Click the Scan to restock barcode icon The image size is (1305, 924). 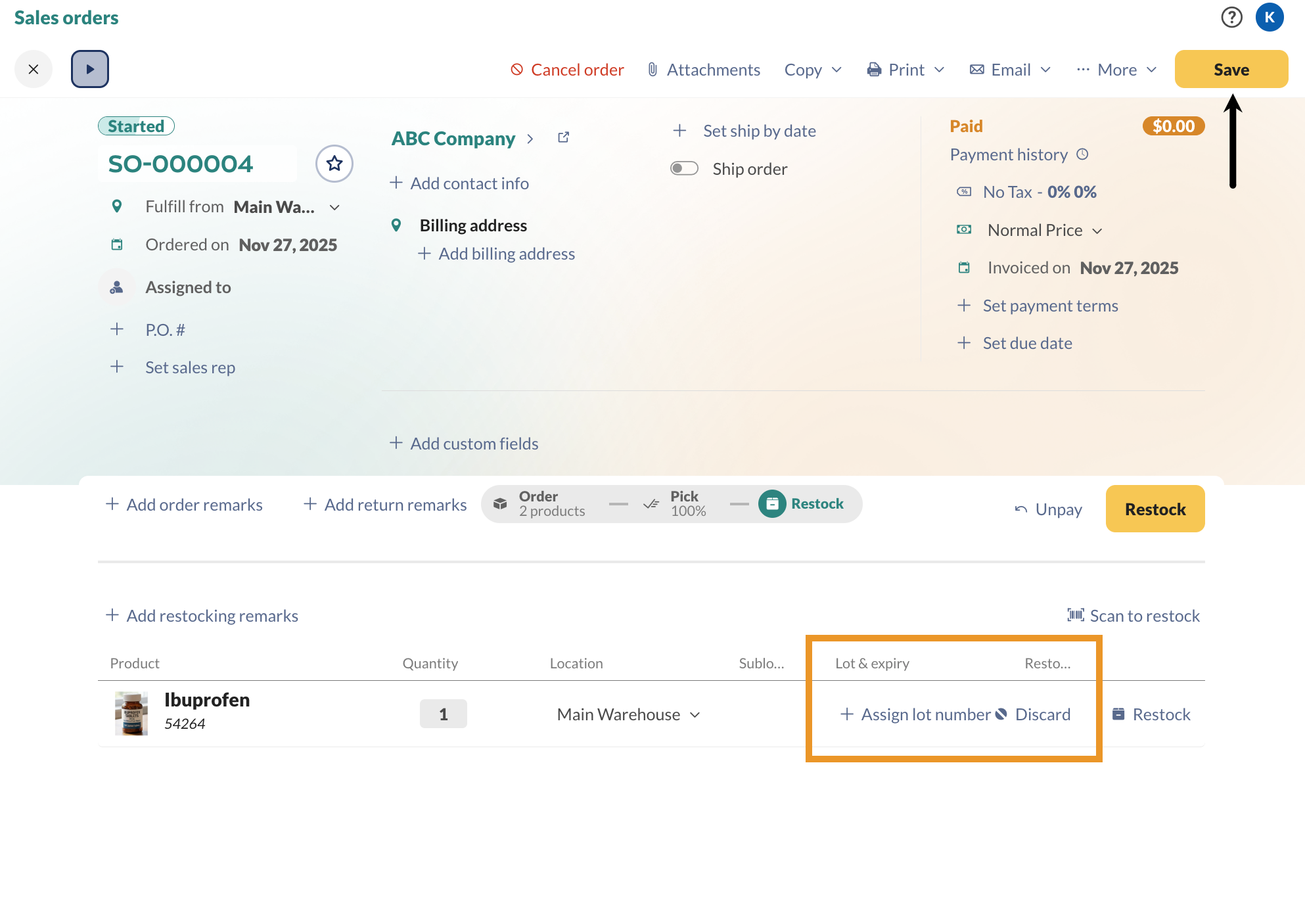point(1076,615)
